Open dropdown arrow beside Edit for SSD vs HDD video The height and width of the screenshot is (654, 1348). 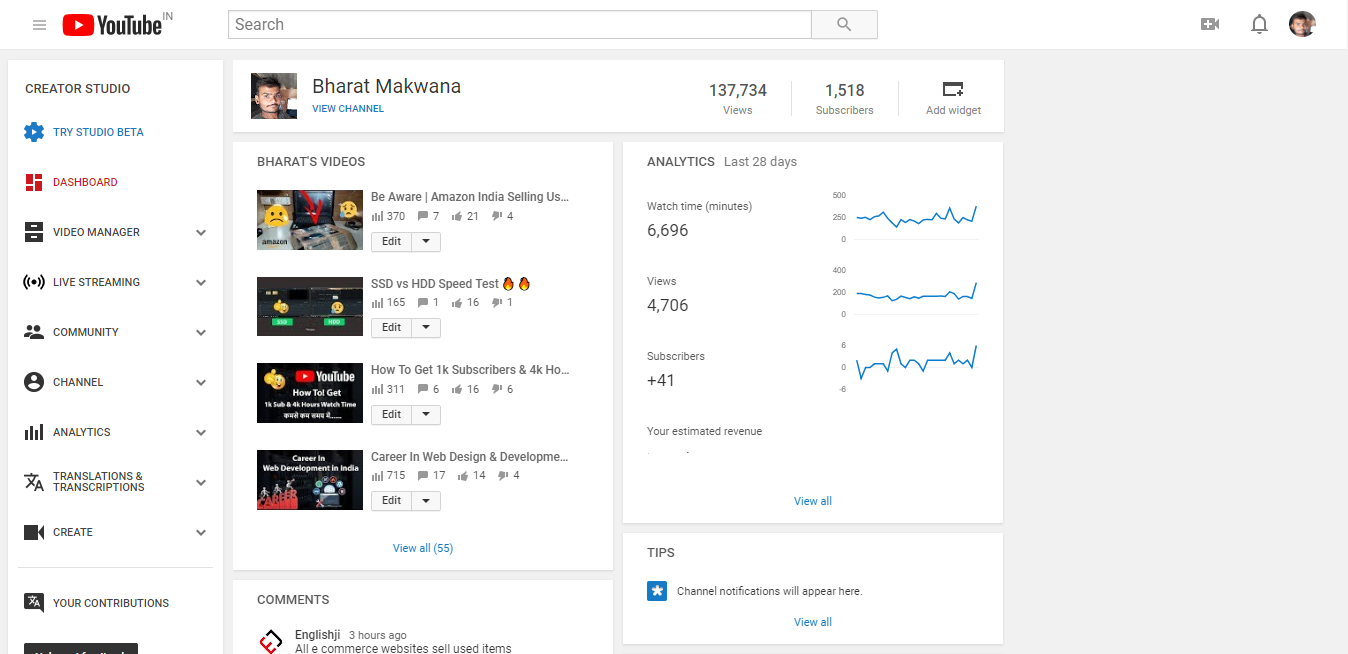click(x=425, y=328)
